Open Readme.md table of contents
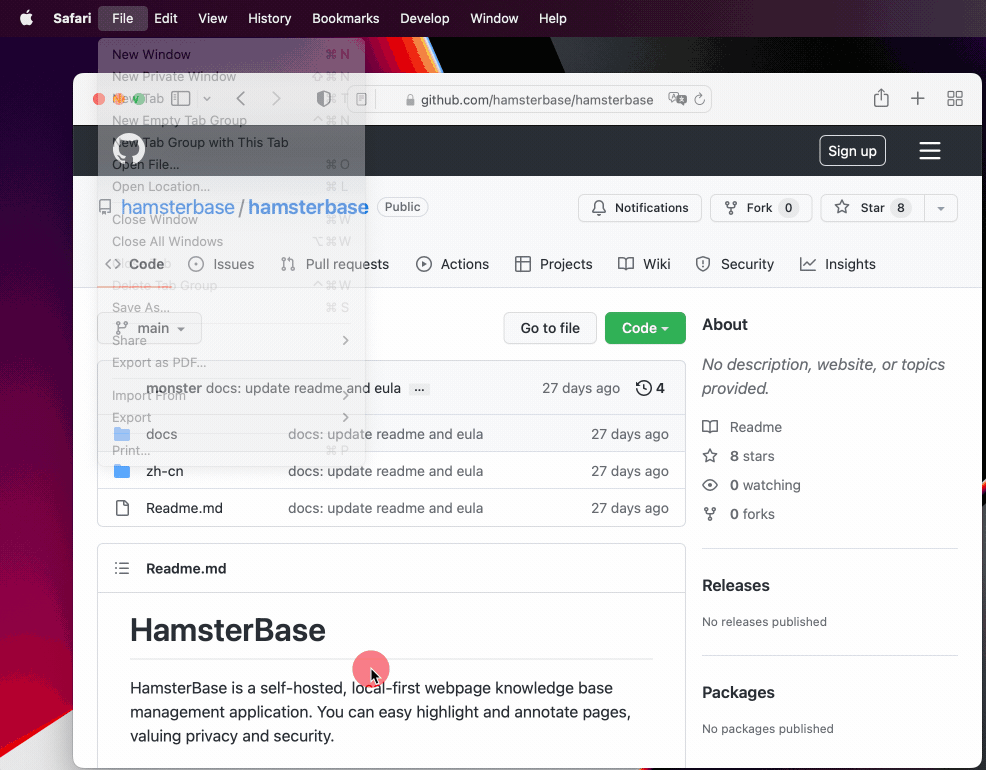The image size is (986, 770). [122, 568]
